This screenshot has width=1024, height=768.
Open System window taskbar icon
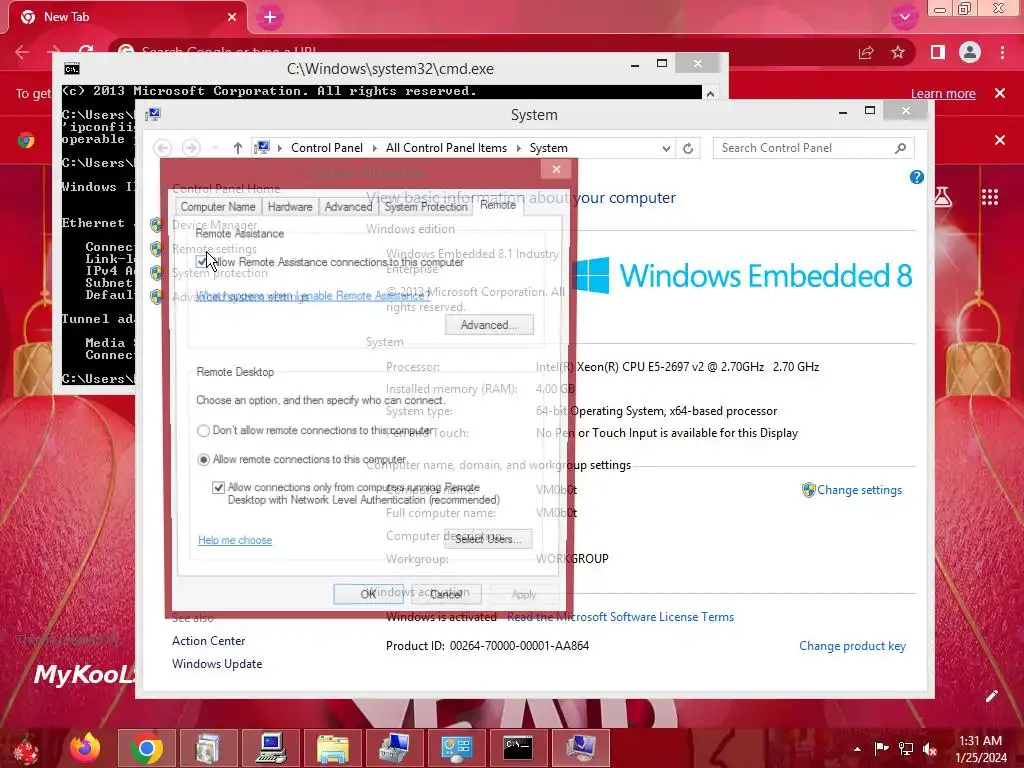[x=581, y=748]
